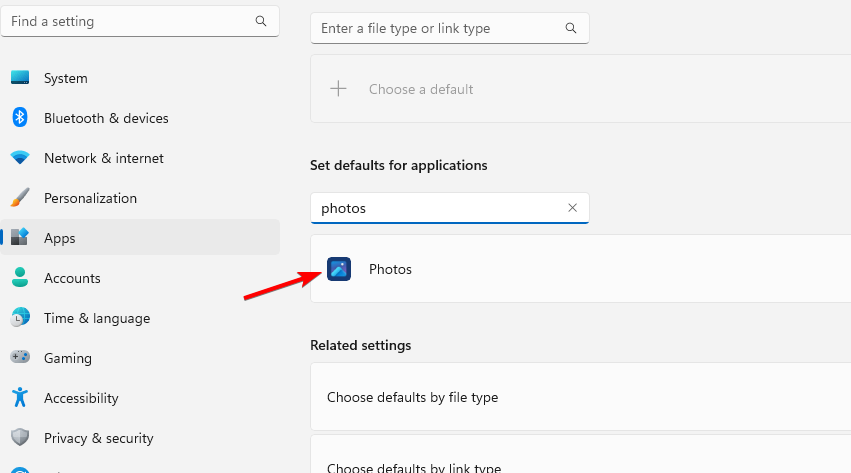Click into the Find a setting box
Screen dimensions: 851x473
coord(125,21)
